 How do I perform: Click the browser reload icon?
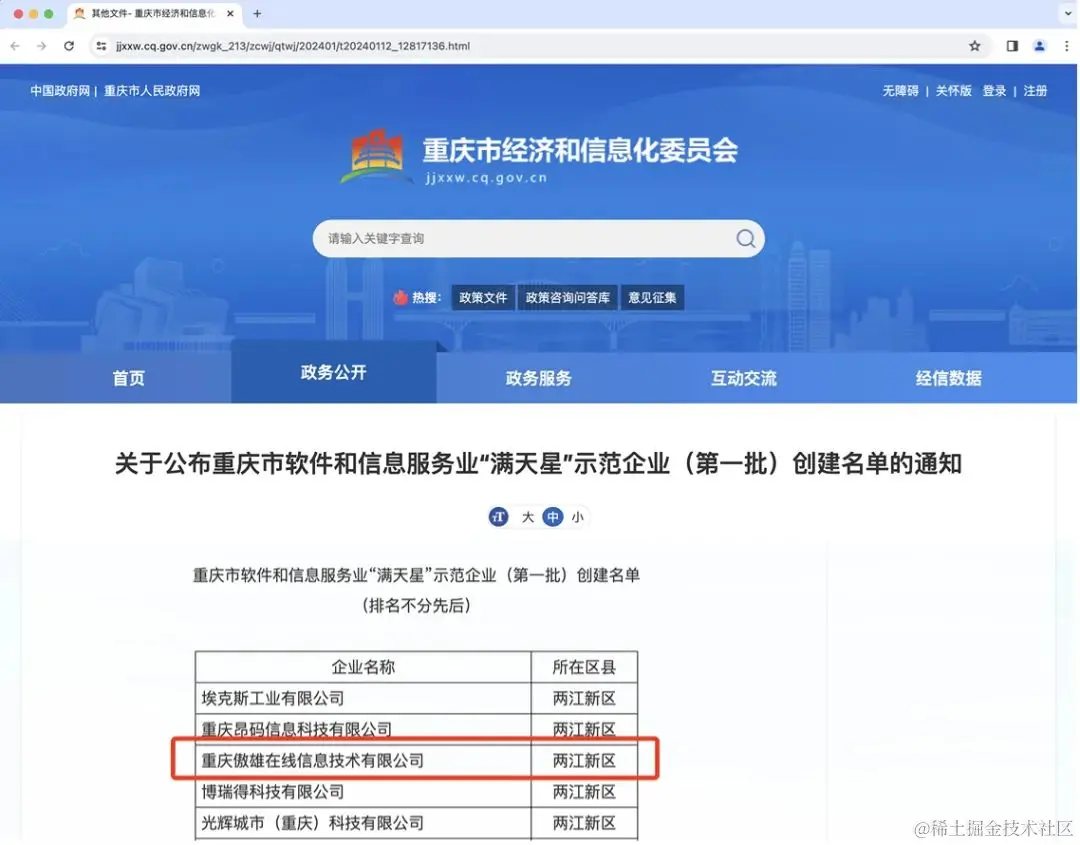68,45
